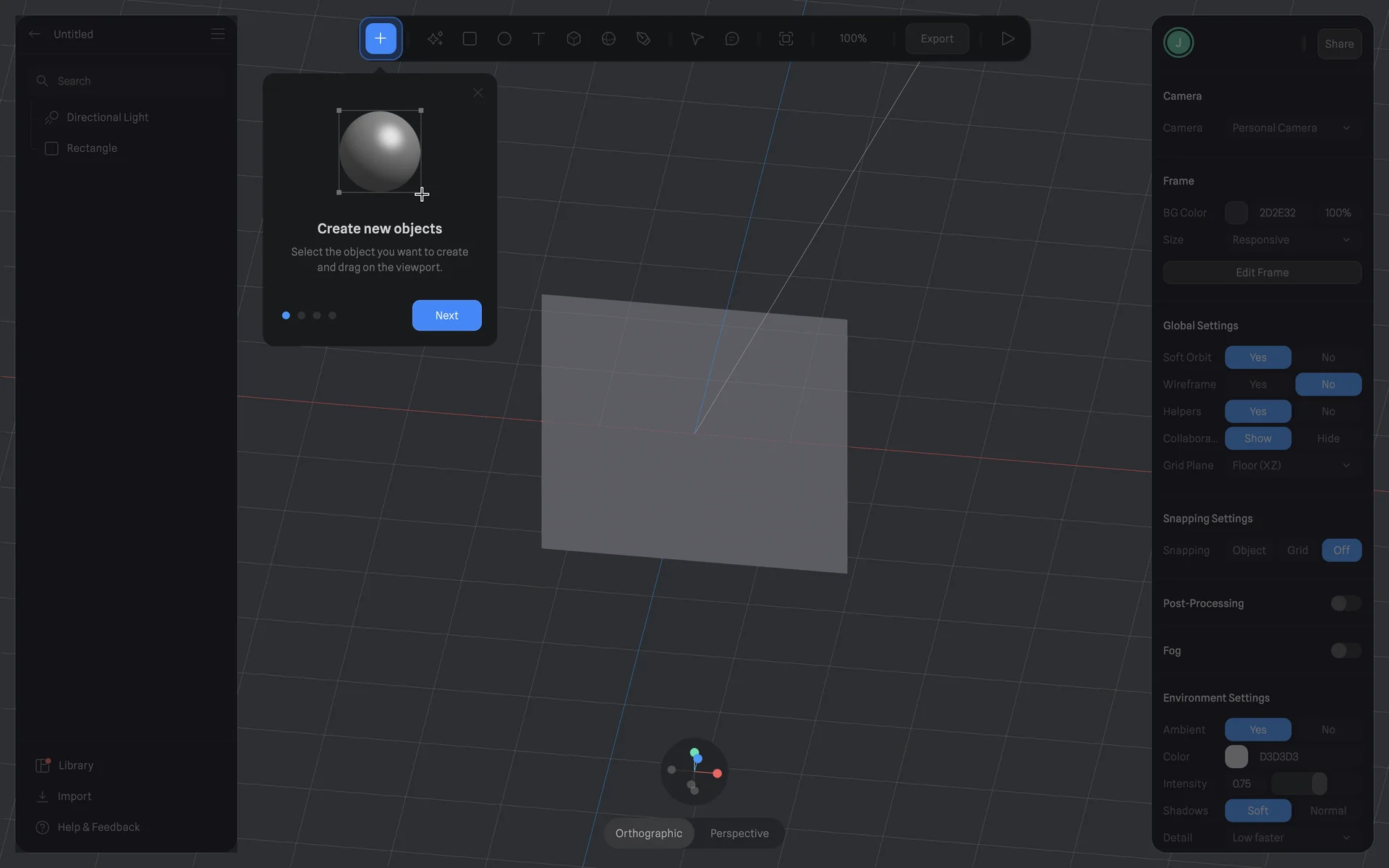Select the Rectangle shape tool in toolbar

pyautogui.click(x=470, y=38)
